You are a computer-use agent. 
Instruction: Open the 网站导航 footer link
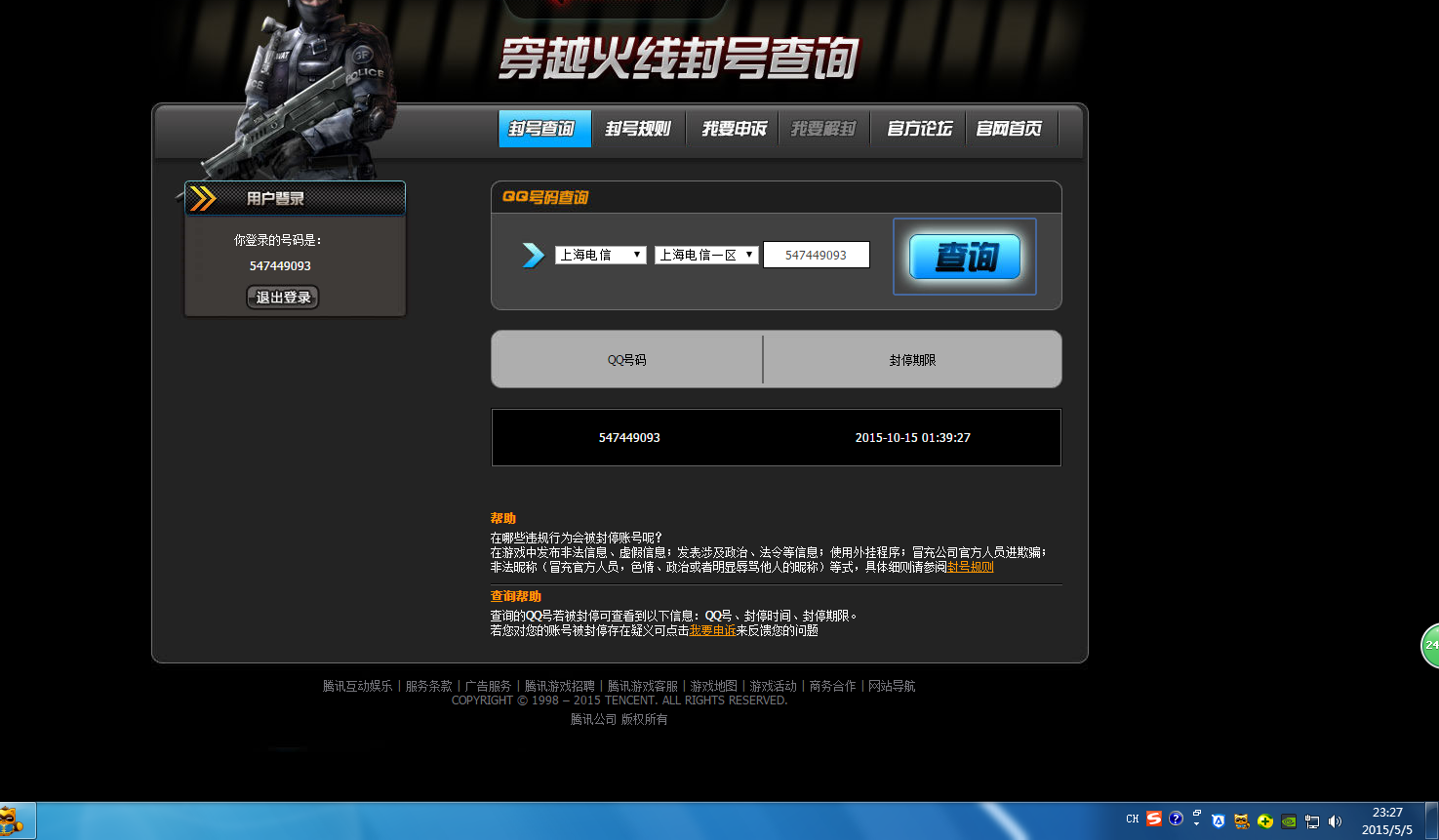(892, 686)
